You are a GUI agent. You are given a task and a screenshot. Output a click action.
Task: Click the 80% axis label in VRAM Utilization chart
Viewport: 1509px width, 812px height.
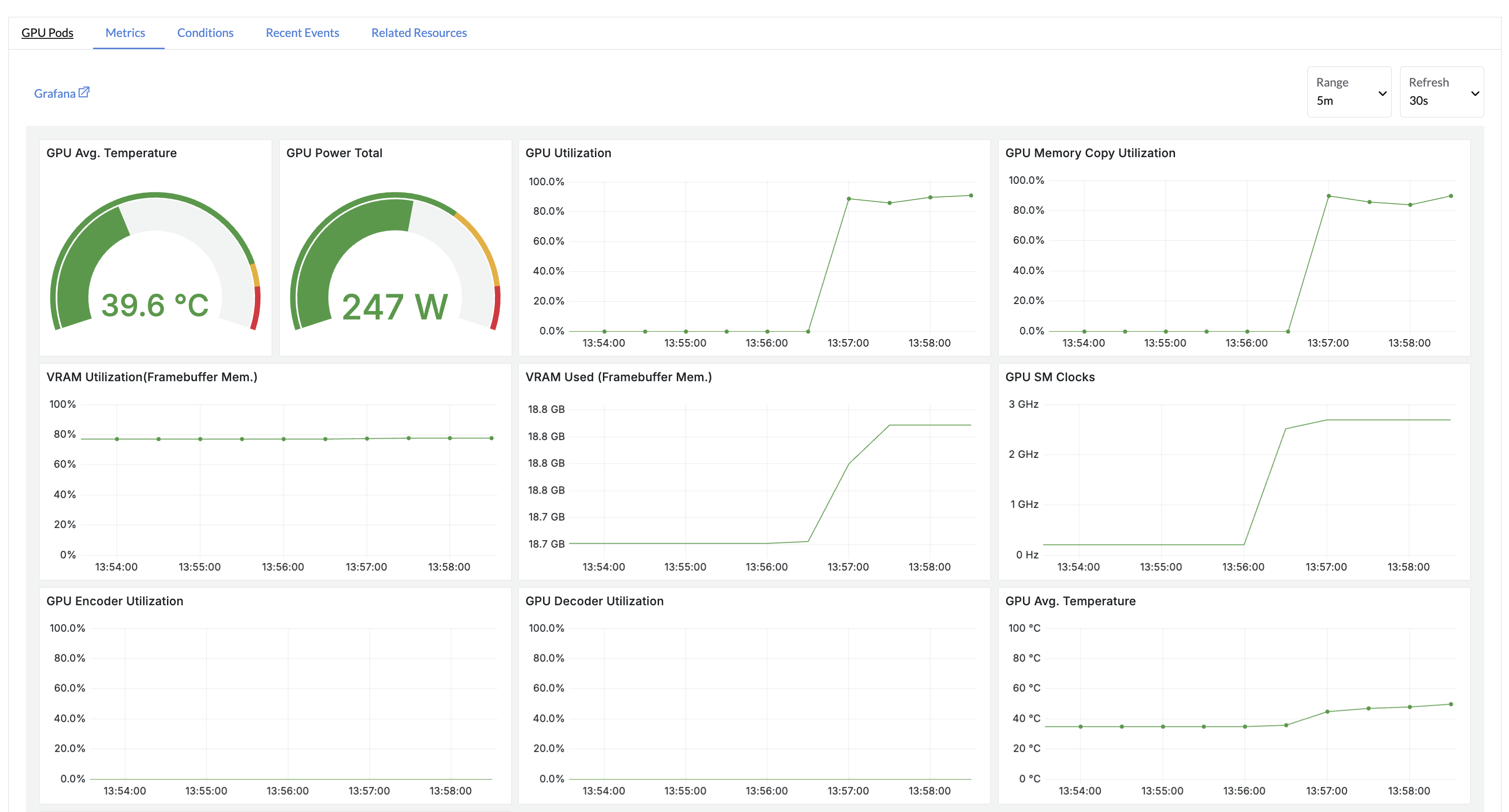(x=65, y=434)
